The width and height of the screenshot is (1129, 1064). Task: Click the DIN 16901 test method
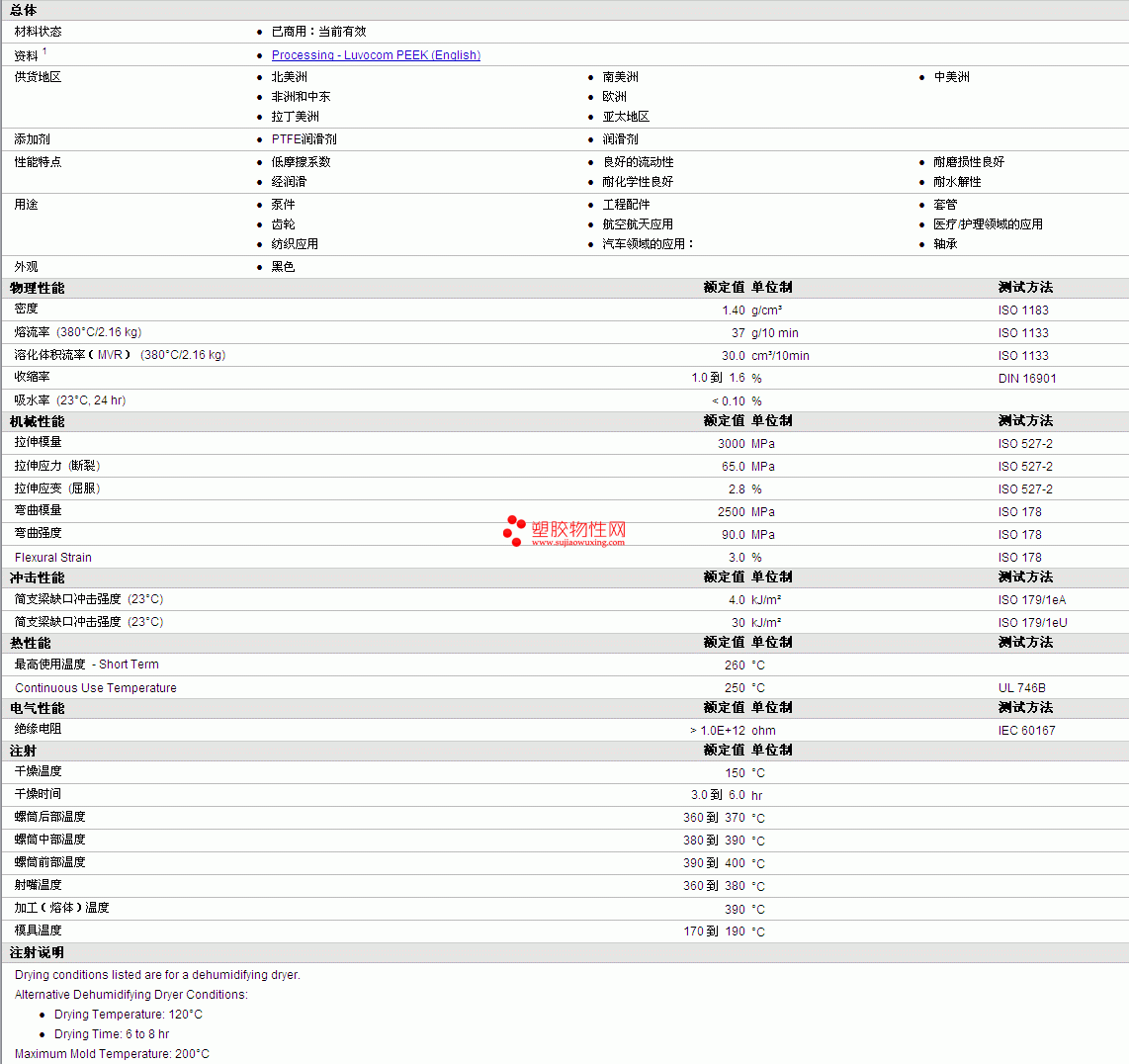pos(1027,378)
